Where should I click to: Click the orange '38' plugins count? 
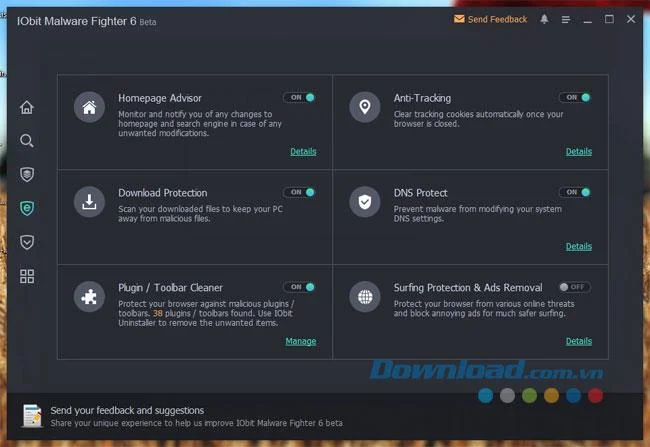(158, 313)
